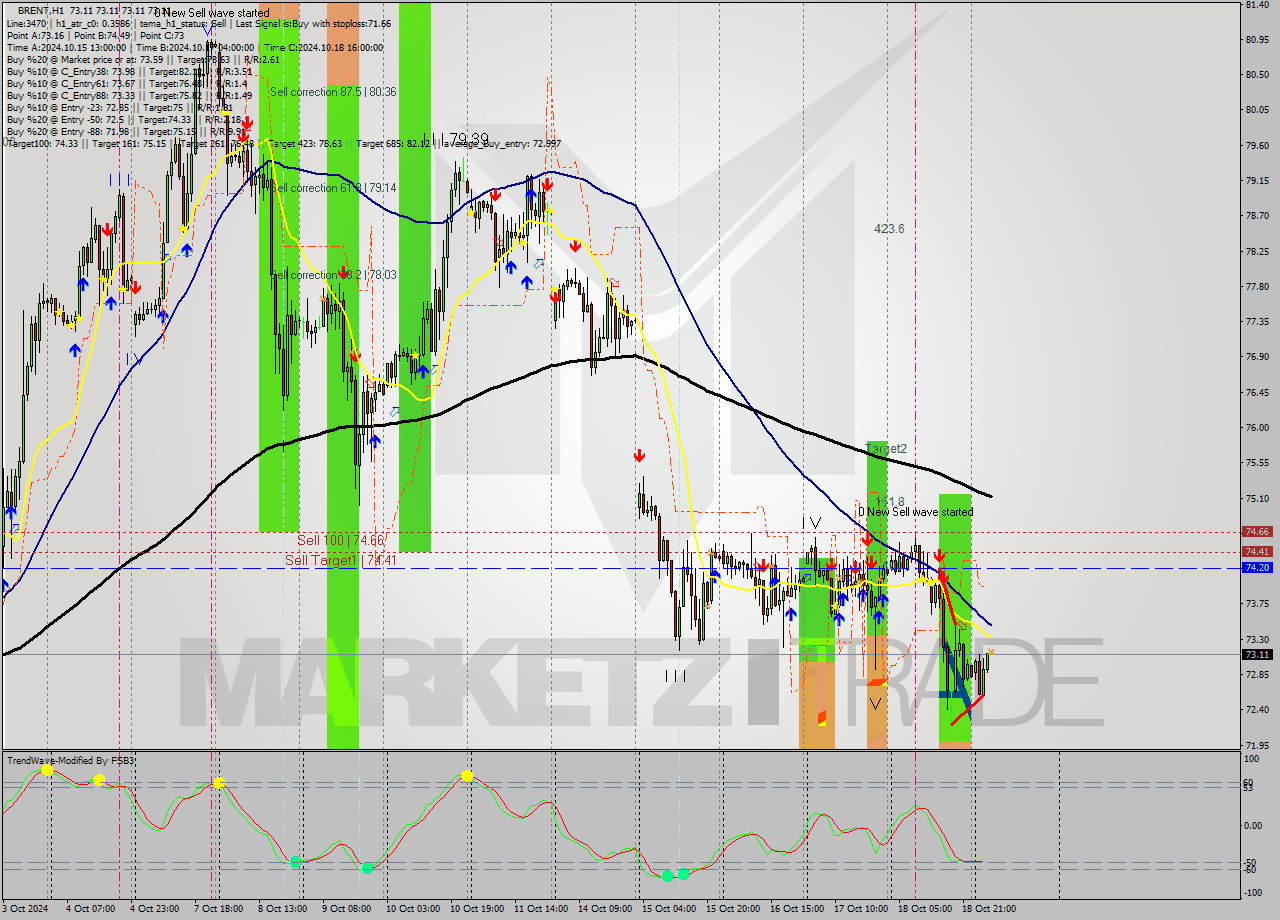Click the 80.05 price scale value

click(1257, 110)
